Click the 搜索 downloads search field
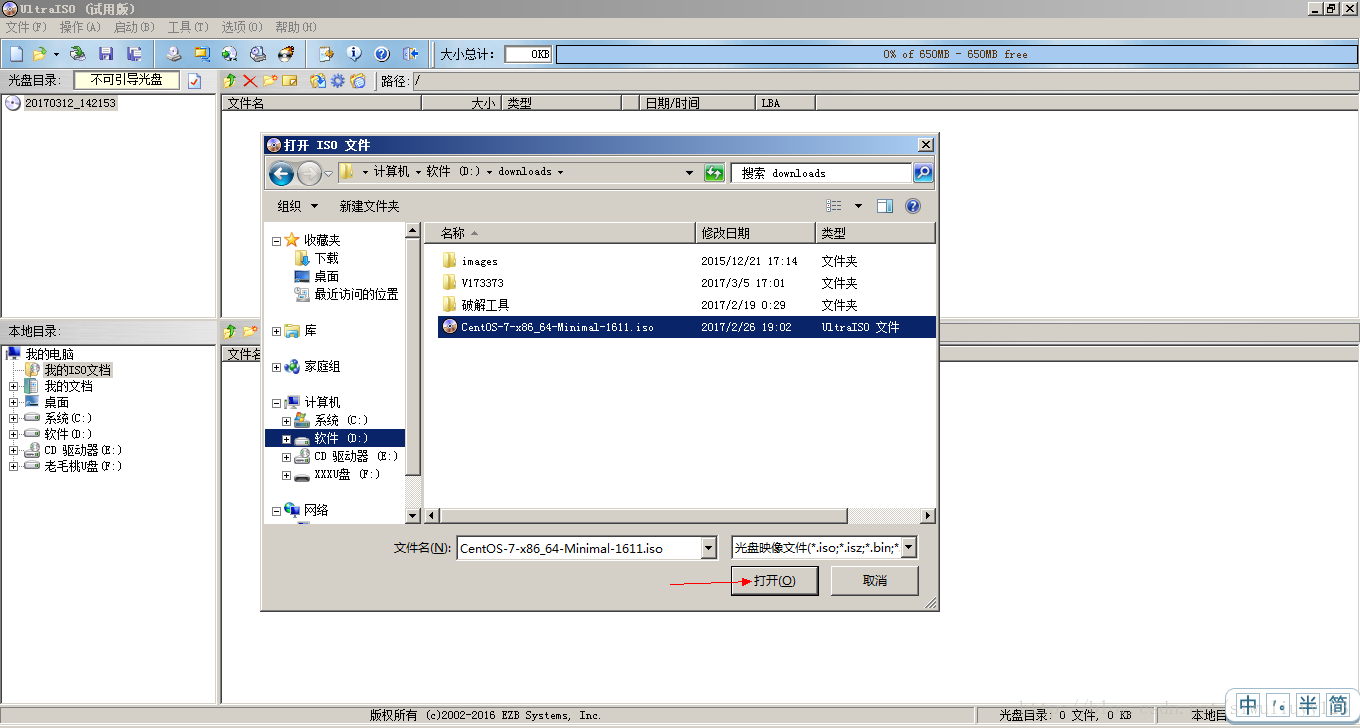 pos(822,173)
